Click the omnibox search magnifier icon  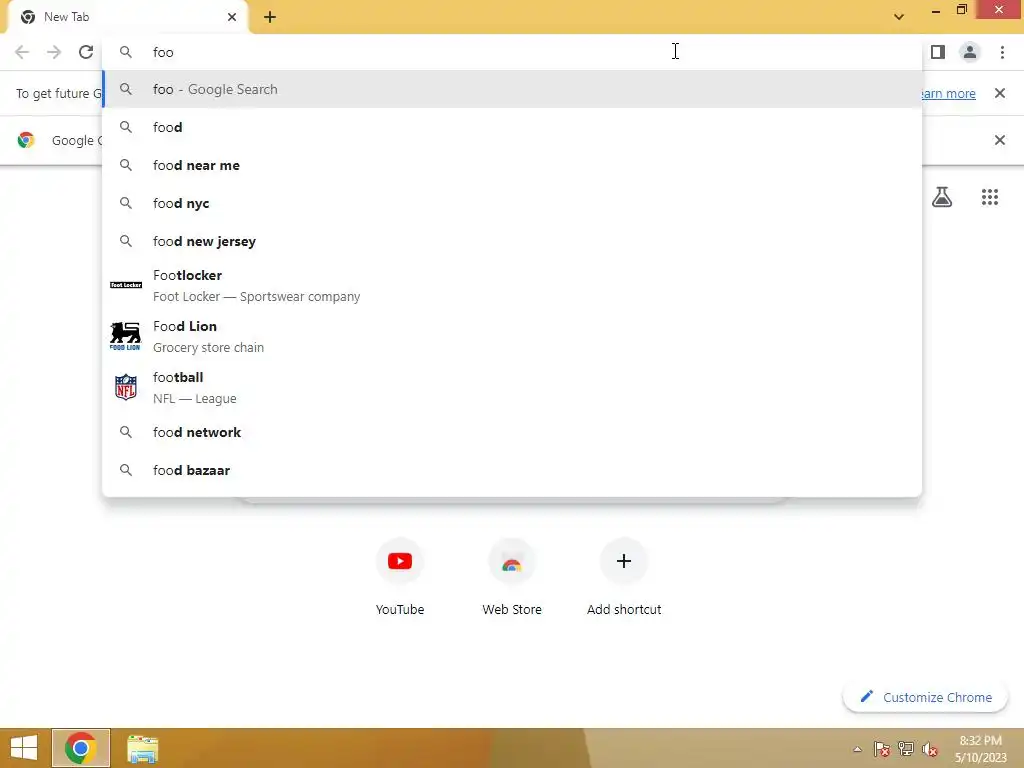pos(126,52)
